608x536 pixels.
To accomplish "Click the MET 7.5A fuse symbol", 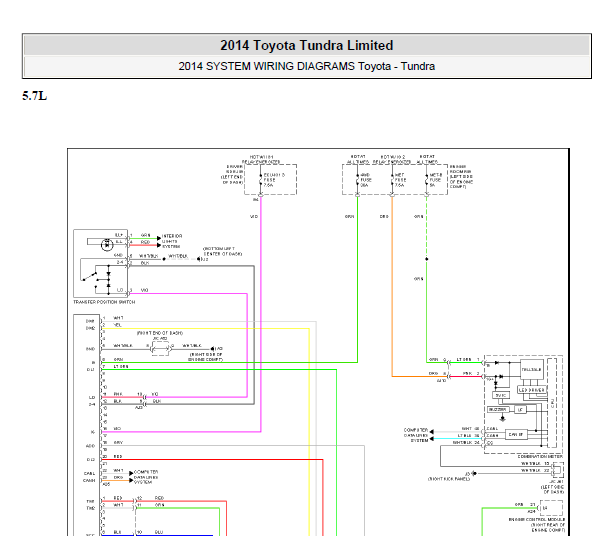I will tap(392, 180).
